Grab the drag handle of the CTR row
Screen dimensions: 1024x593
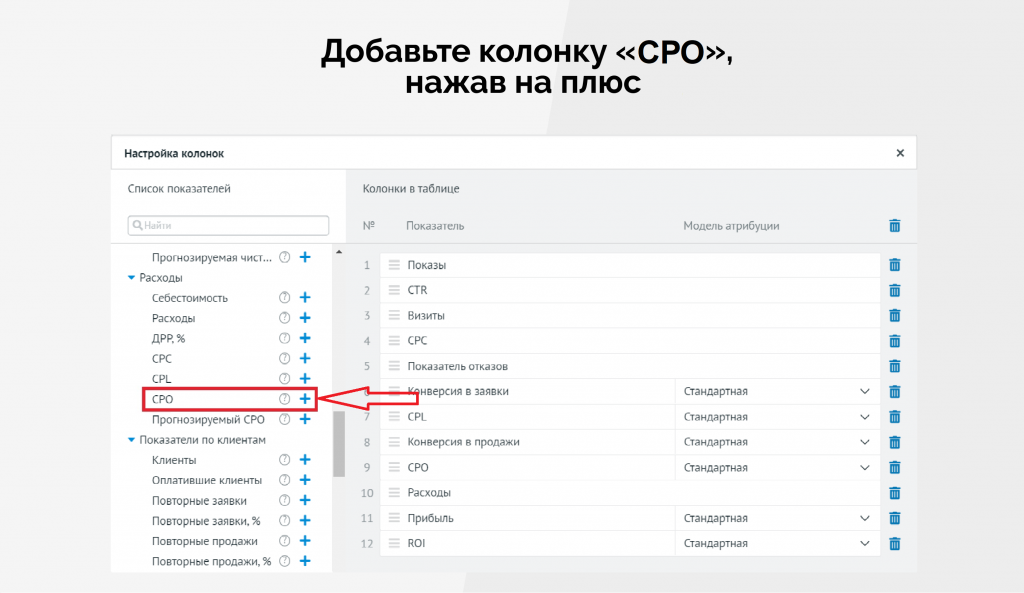click(394, 290)
